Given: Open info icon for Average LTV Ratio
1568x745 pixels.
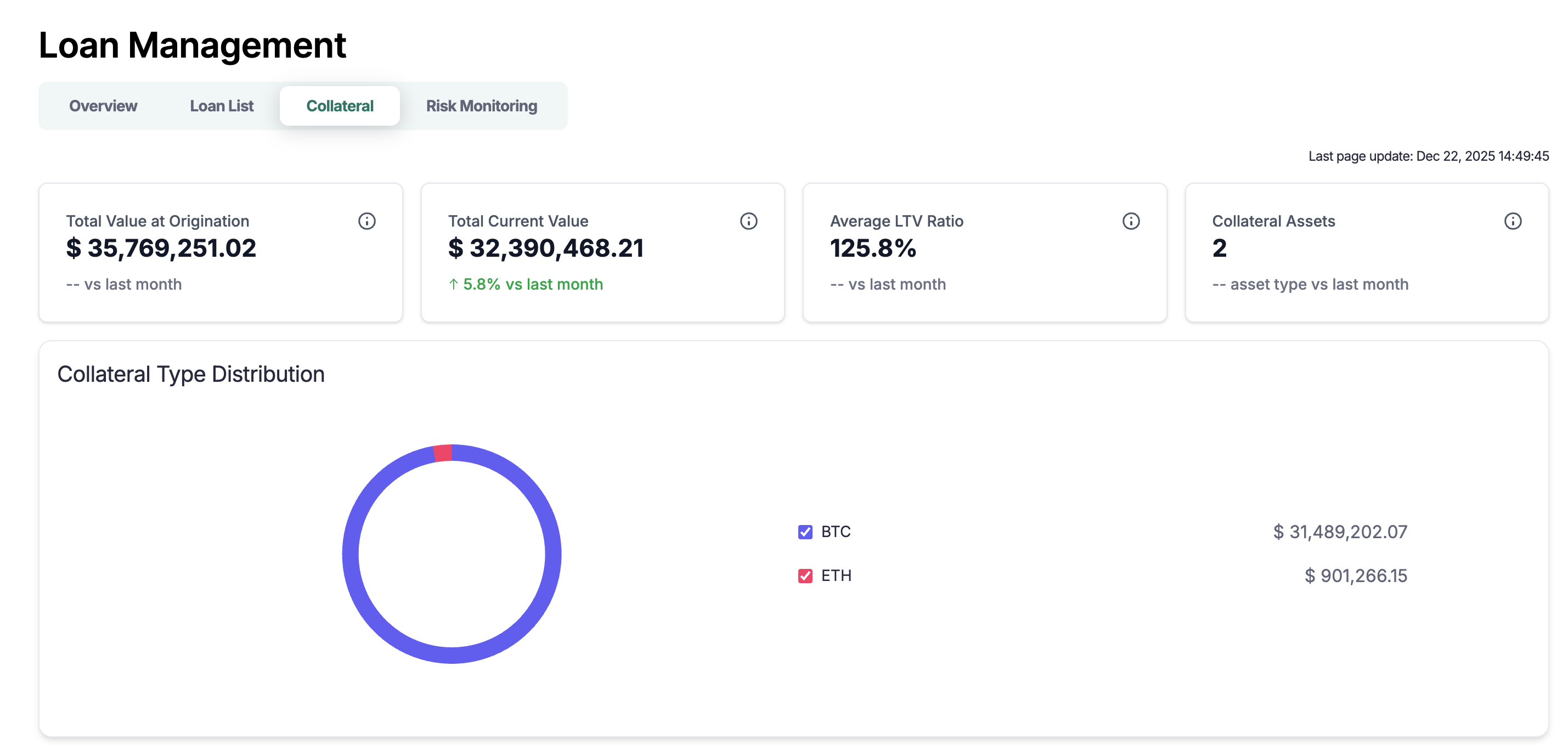Looking at the screenshot, I should [1130, 221].
